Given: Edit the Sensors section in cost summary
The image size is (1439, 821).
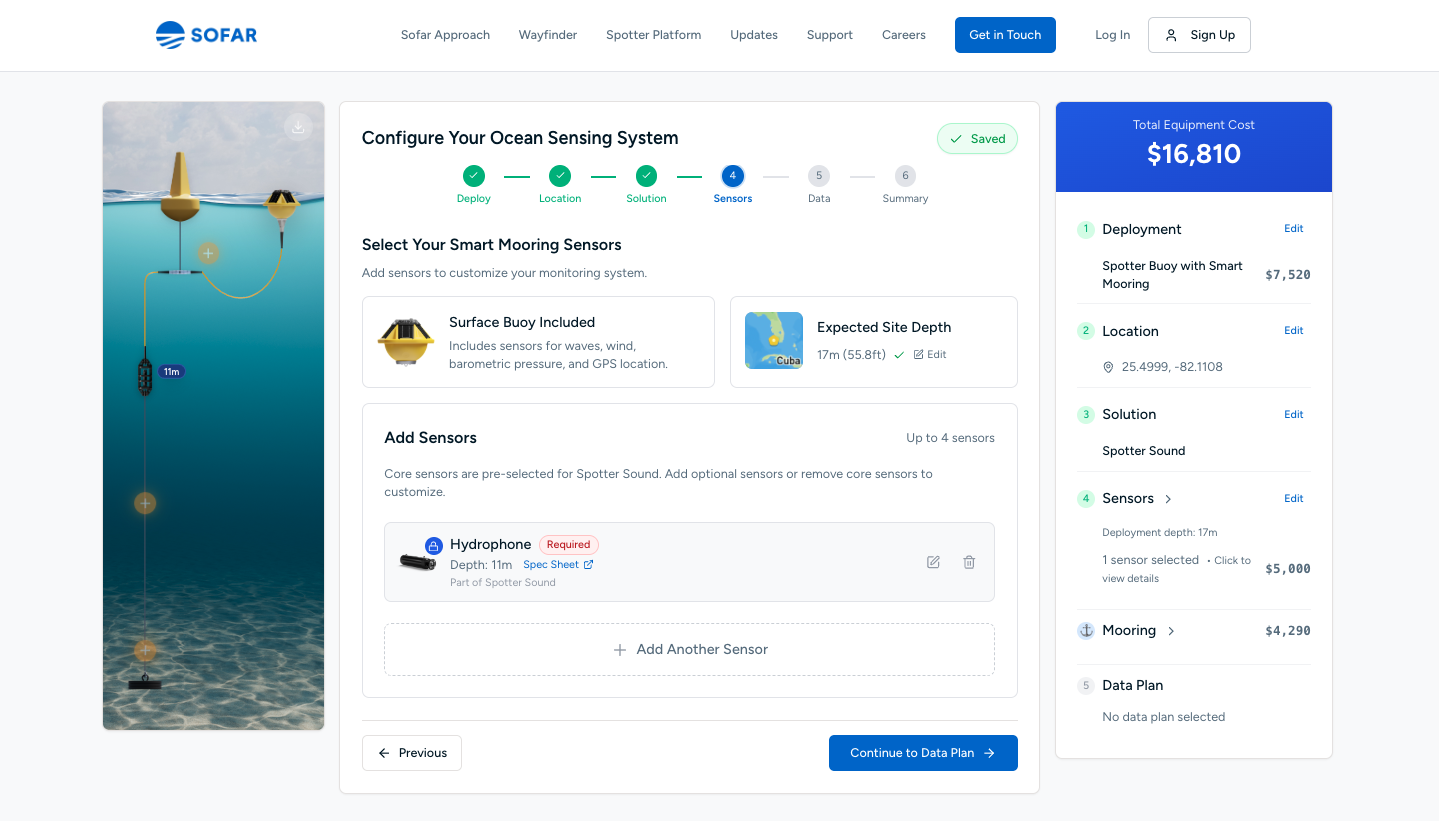Looking at the screenshot, I should pyautogui.click(x=1294, y=499).
